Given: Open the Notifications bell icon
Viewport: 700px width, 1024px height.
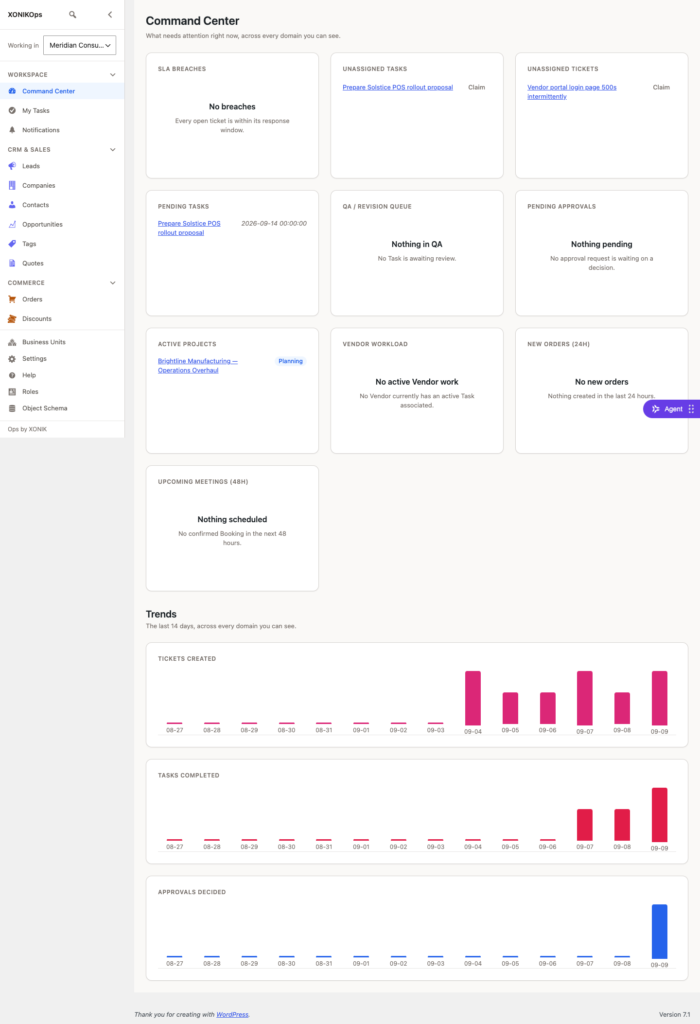Looking at the screenshot, I should tap(12, 130).
